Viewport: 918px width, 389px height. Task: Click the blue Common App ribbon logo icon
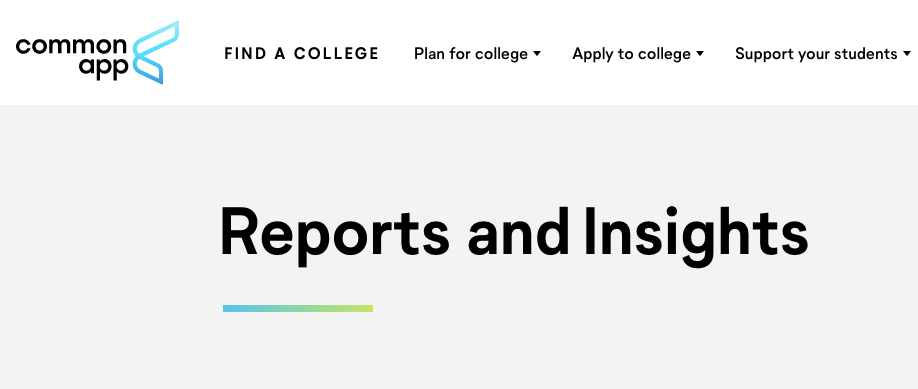tap(155, 53)
